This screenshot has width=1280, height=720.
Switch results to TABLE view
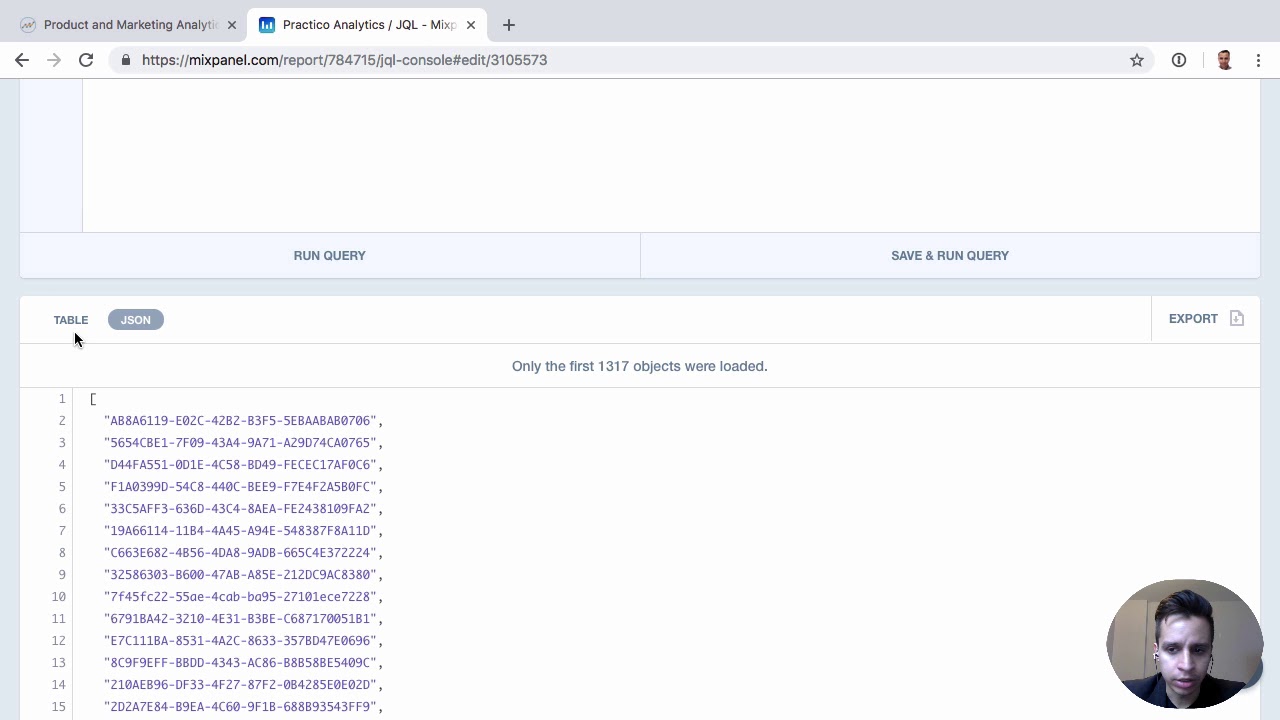pyautogui.click(x=71, y=320)
